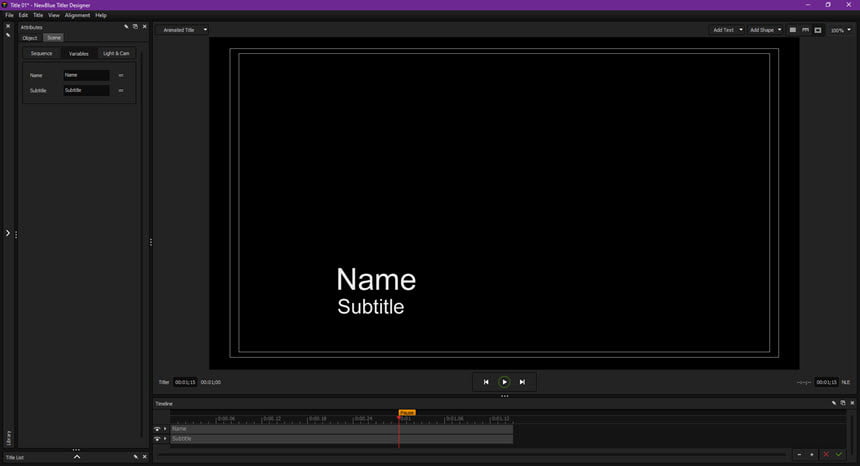This screenshot has height=466, width=860.
Task: Switch to the Object attributes tab
Action: pos(30,38)
